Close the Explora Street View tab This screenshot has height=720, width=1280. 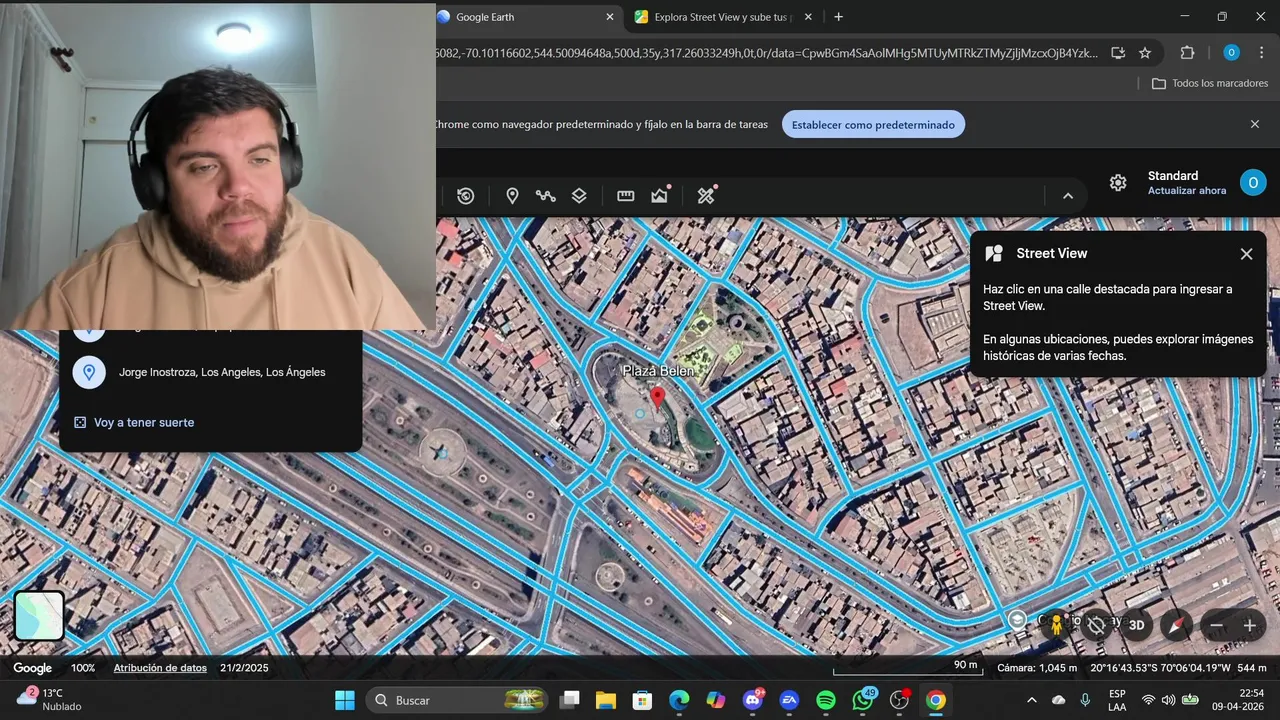point(808,17)
